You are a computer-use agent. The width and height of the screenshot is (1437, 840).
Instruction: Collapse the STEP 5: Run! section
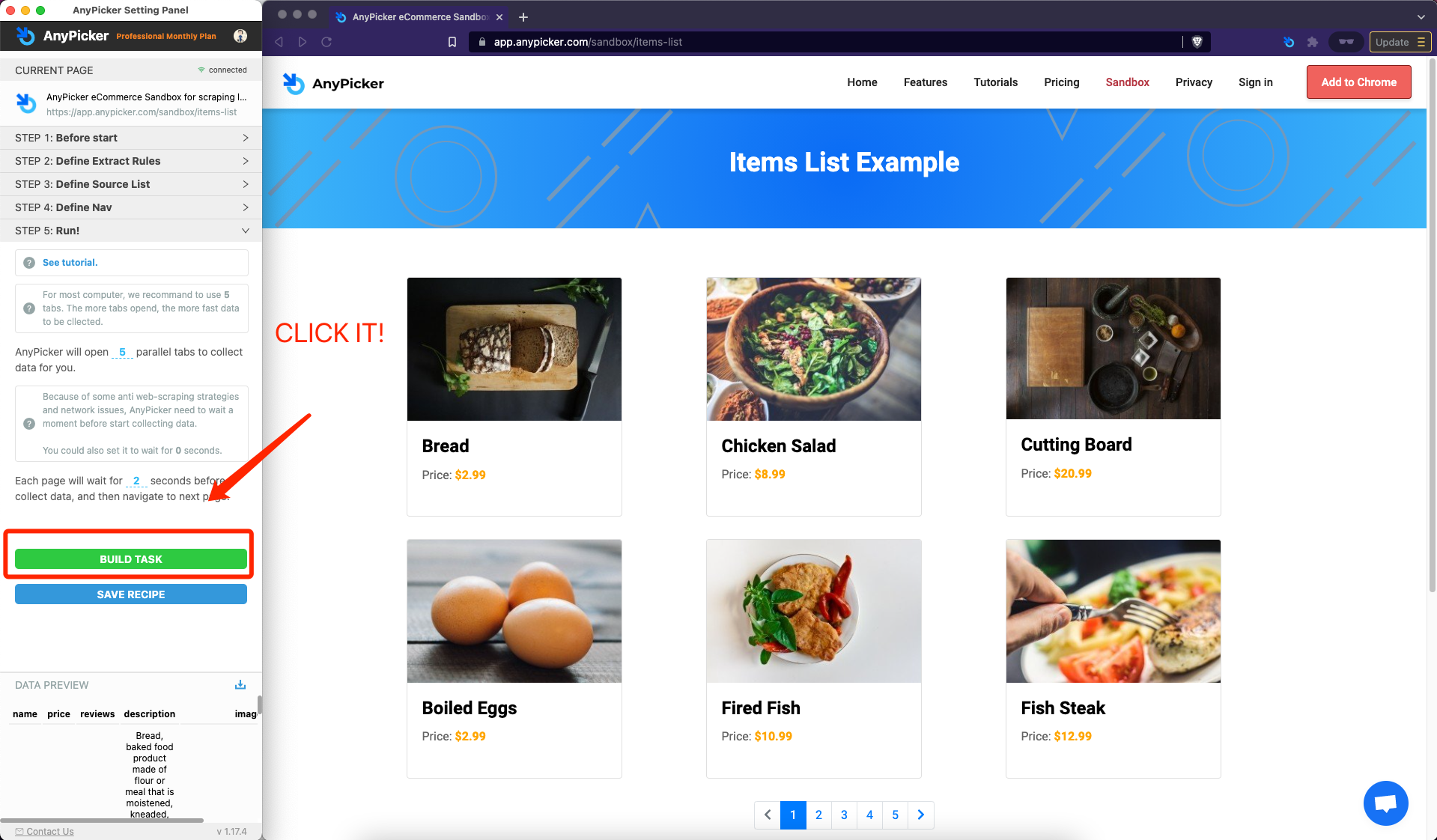131,231
